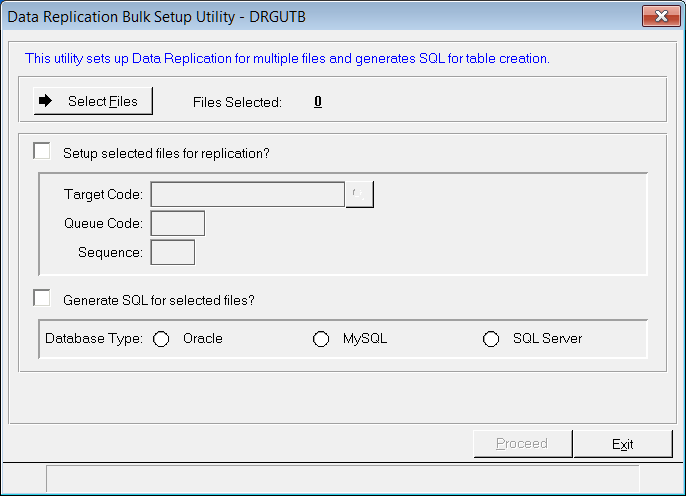Exit the utility with Exit button
Screen dimensions: 689x500
pyautogui.click(x=623, y=444)
